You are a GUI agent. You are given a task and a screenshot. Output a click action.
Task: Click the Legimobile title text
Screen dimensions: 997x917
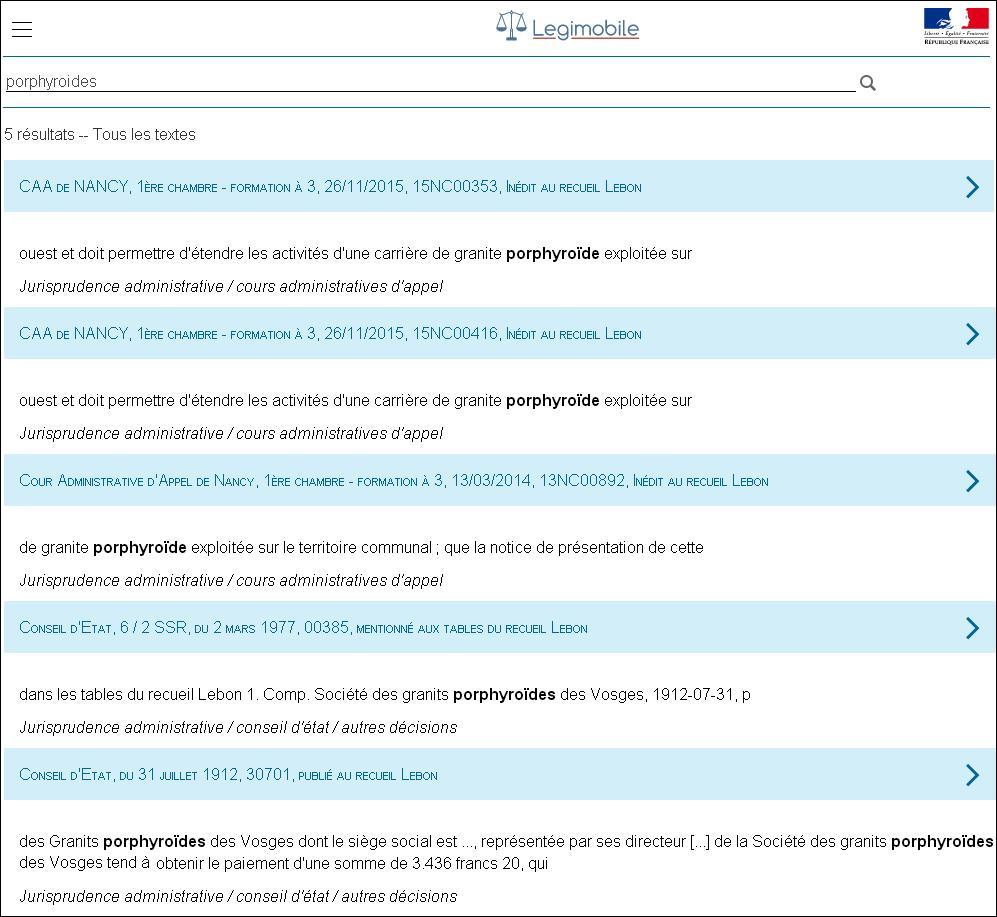coord(585,29)
